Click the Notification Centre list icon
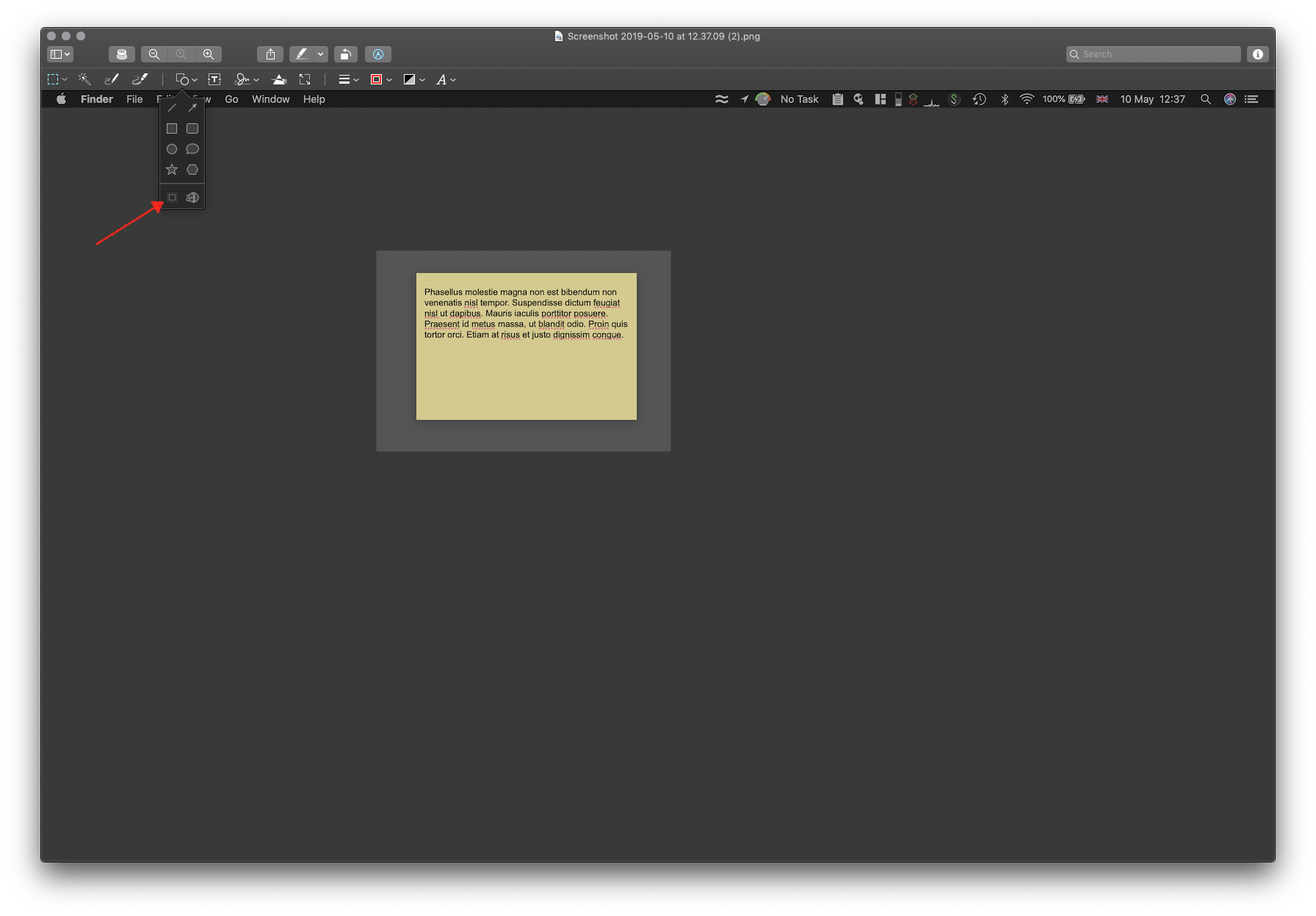The image size is (1316, 916). tap(1251, 99)
